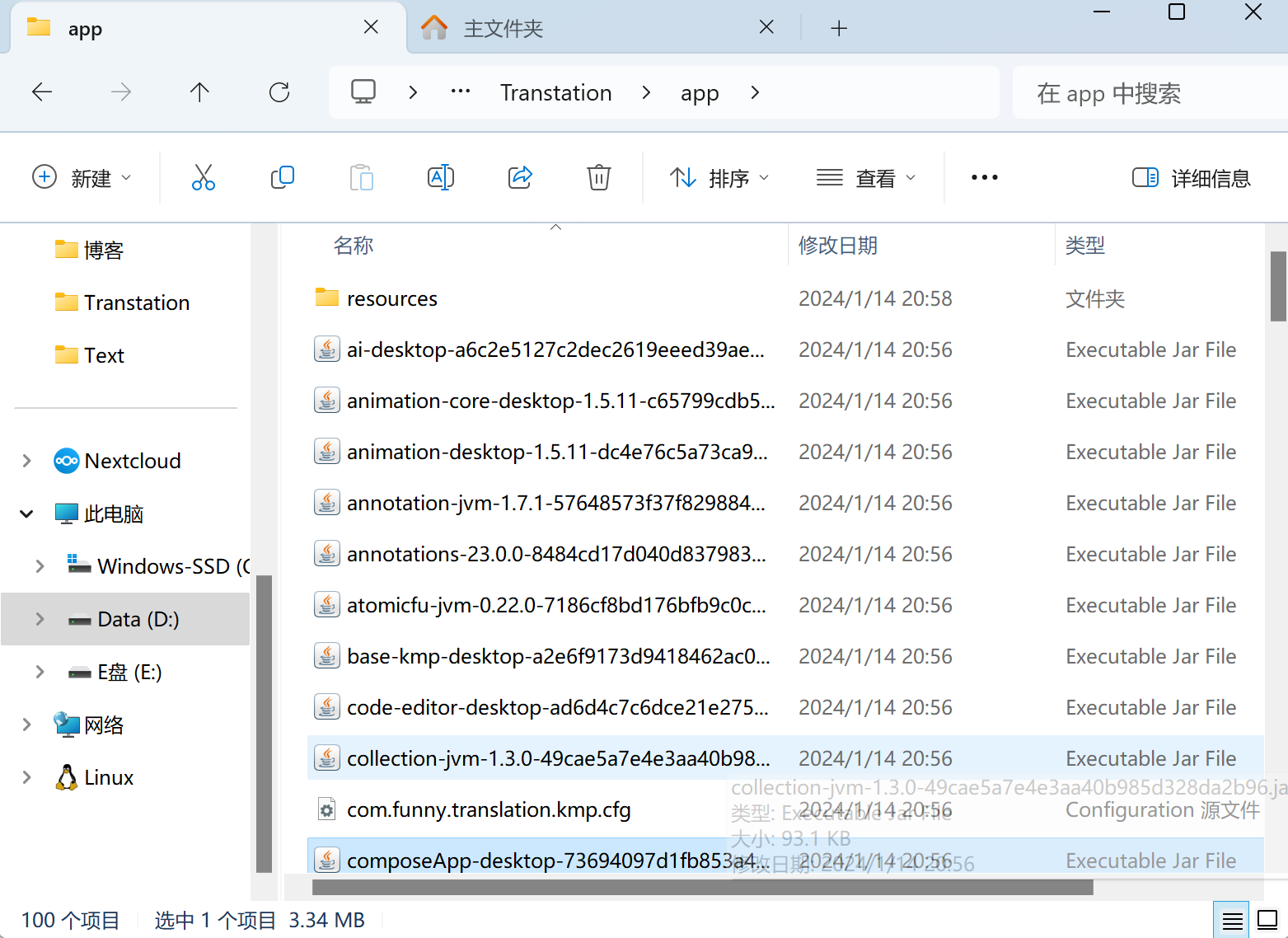This screenshot has height=938, width=1288.
Task: Open the 查看 view dropdown
Action: [x=865, y=177]
